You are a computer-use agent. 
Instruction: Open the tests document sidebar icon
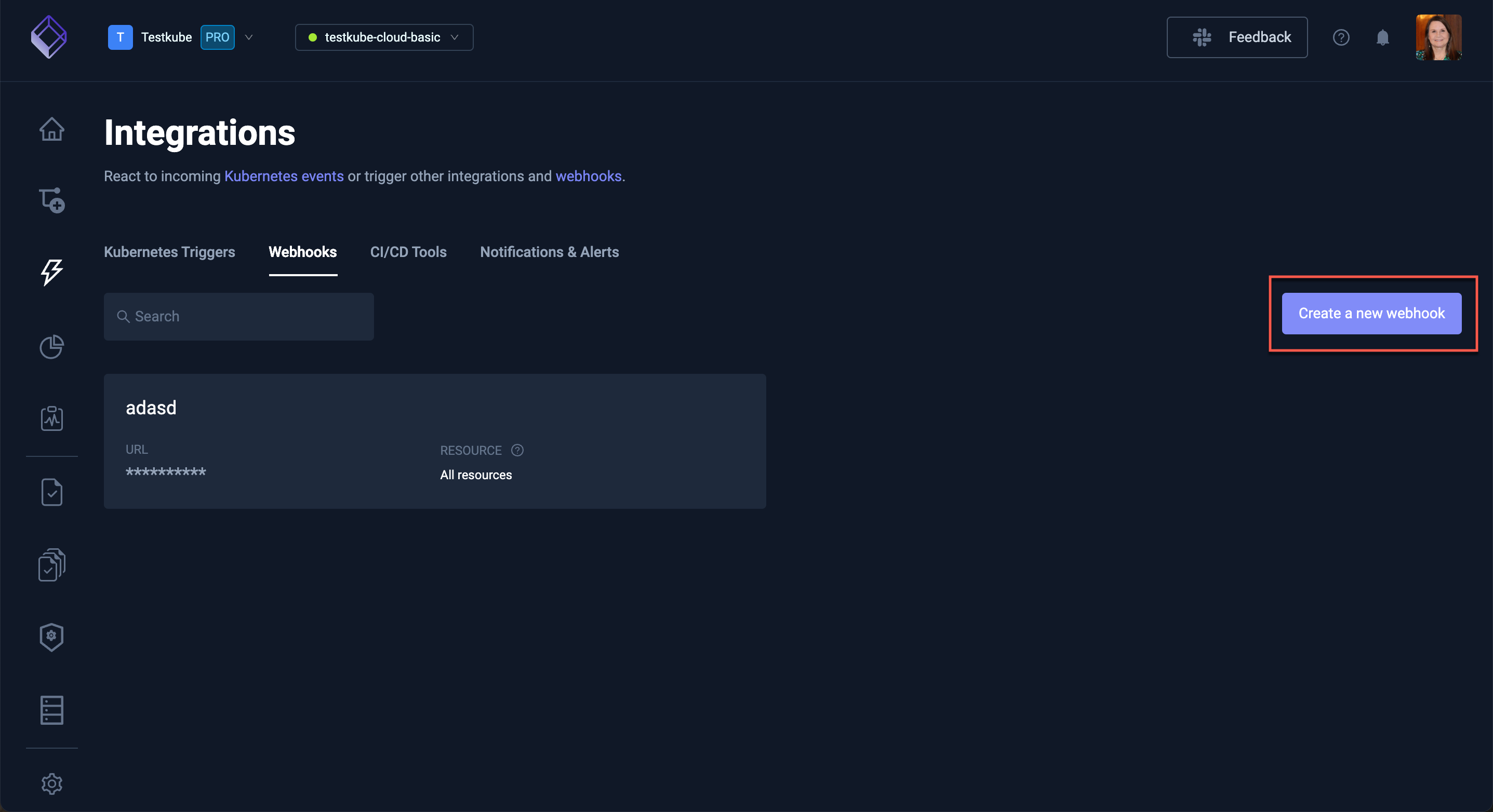click(x=51, y=492)
